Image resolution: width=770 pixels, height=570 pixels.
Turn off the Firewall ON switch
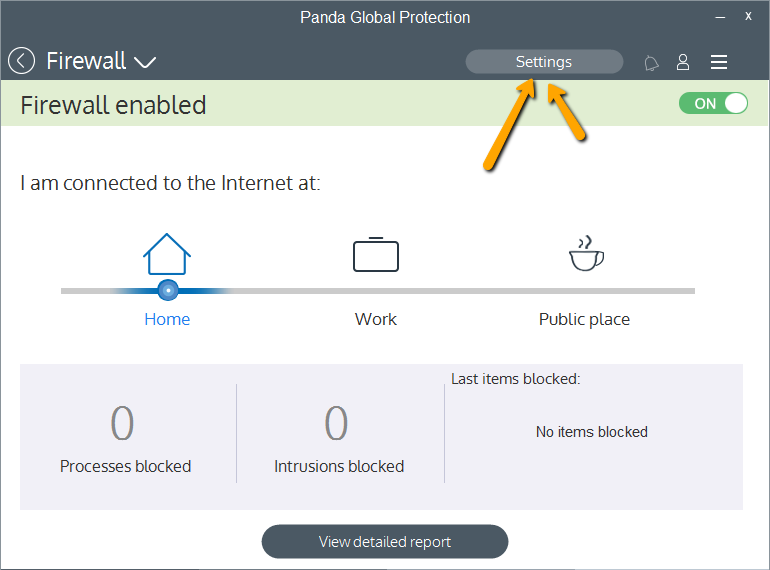[x=713, y=104]
